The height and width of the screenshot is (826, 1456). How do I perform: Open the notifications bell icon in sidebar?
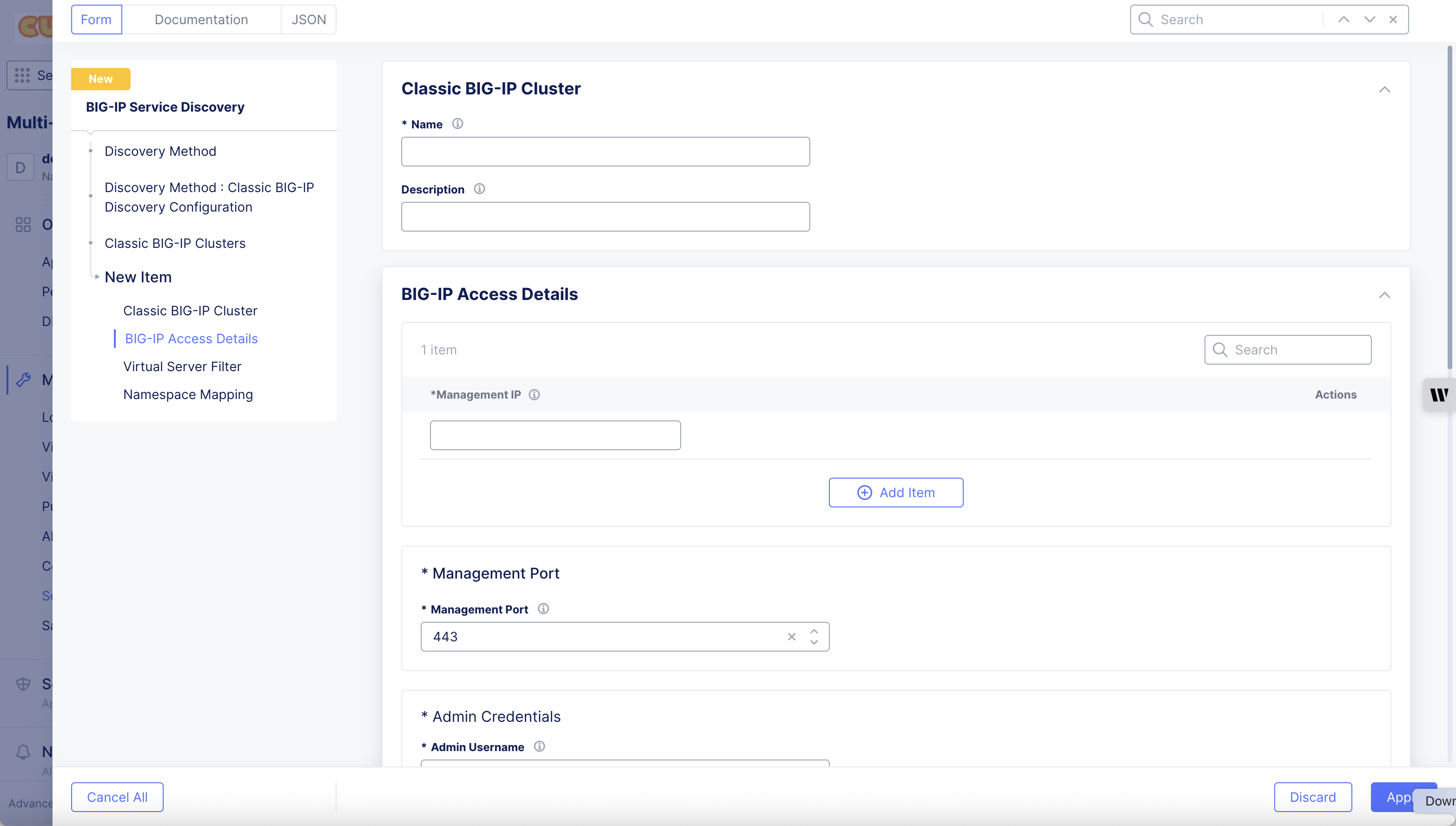click(x=23, y=752)
